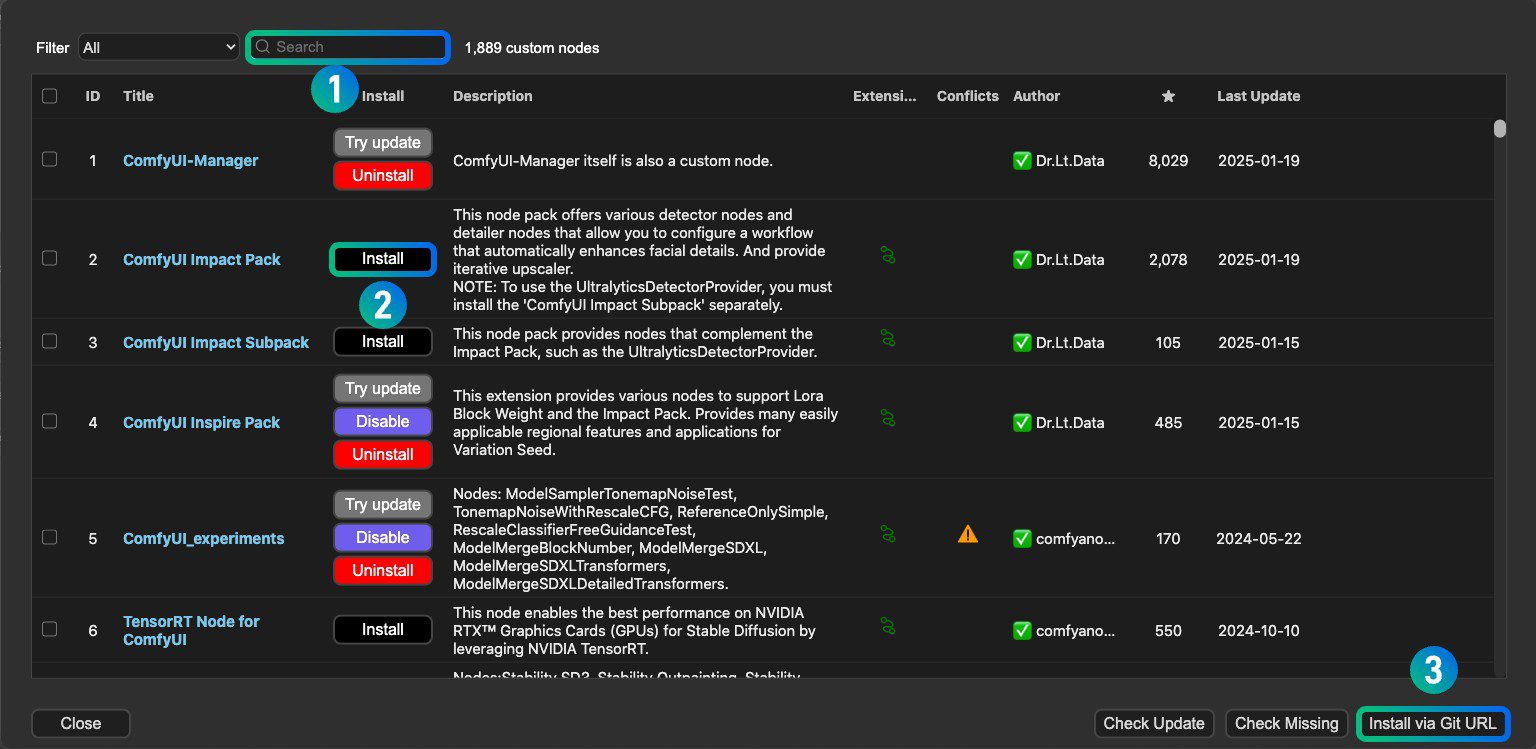Uninstall the ComfyUI-Manager node
This screenshot has height=749, width=1536.
(383, 175)
